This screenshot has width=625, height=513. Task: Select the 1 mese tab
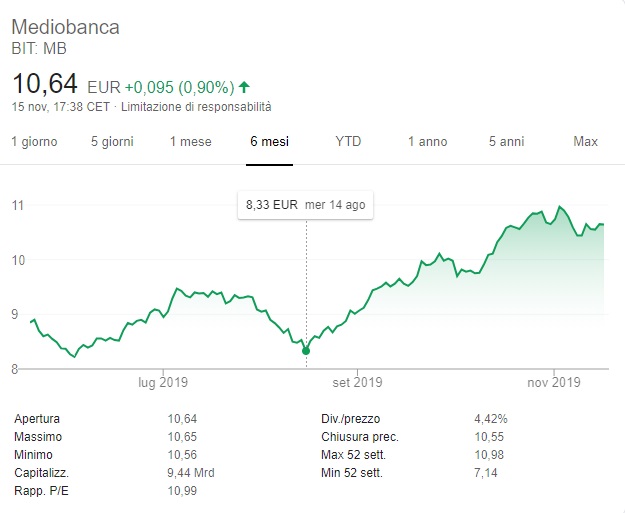(x=190, y=142)
